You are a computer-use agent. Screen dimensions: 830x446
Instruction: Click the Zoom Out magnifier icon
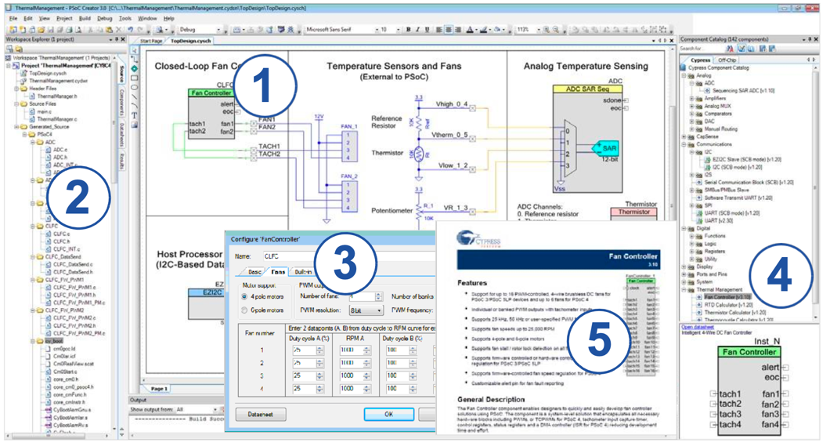tap(556, 30)
